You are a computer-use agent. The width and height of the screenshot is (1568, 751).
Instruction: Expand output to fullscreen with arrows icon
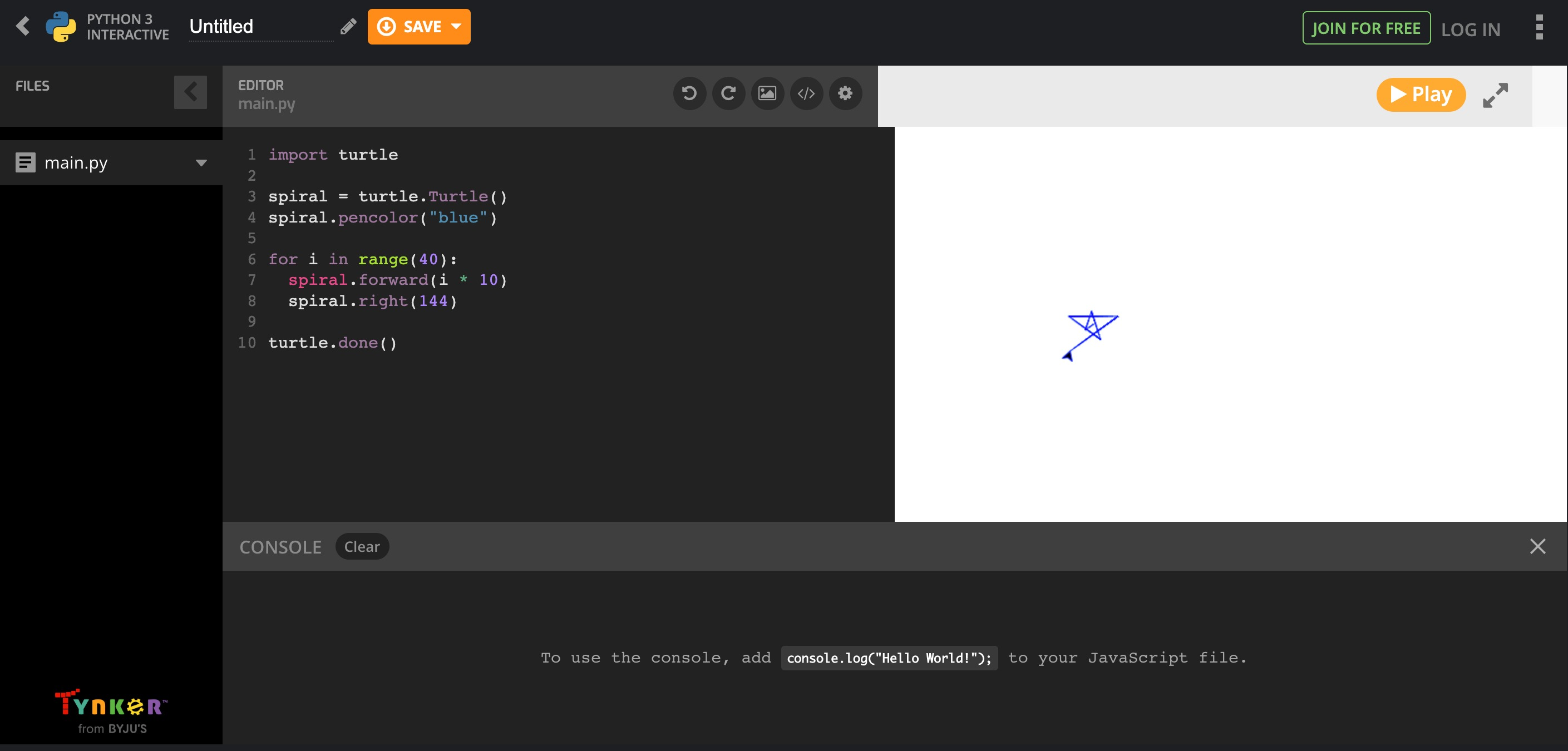click(1495, 95)
